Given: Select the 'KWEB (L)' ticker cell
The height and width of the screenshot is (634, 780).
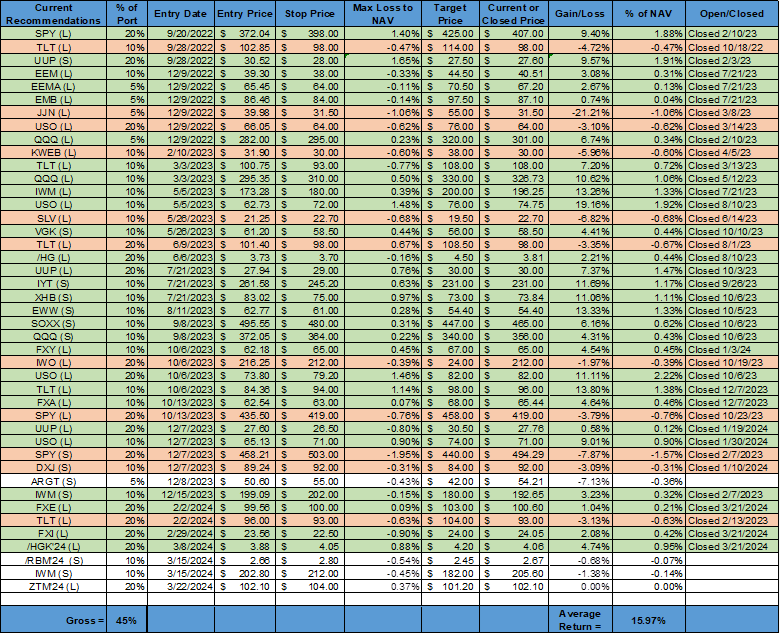Looking at the screenshot, I should (x=53, y=153).
